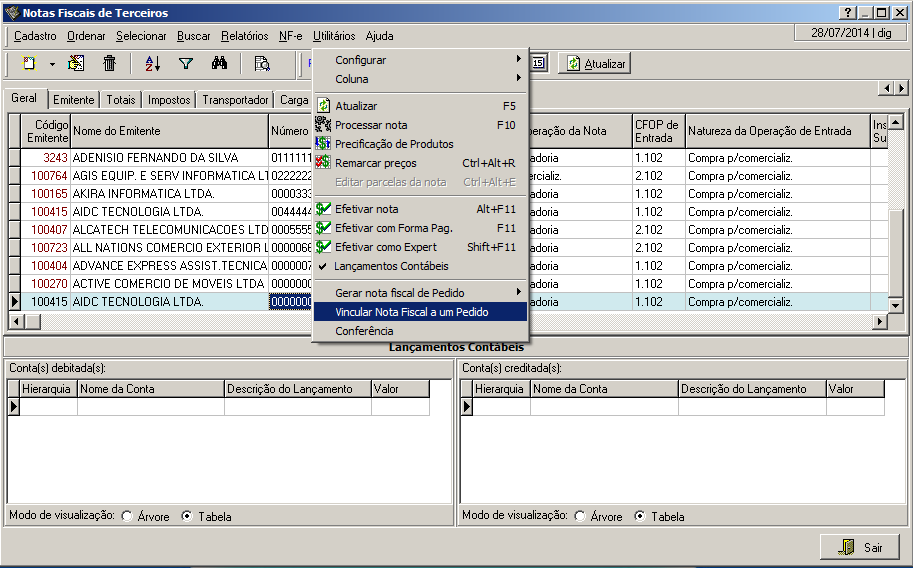Click the binoculars search icon
Image resolution: width=913 pixels, height=568 pixels.
pos(221,64)
